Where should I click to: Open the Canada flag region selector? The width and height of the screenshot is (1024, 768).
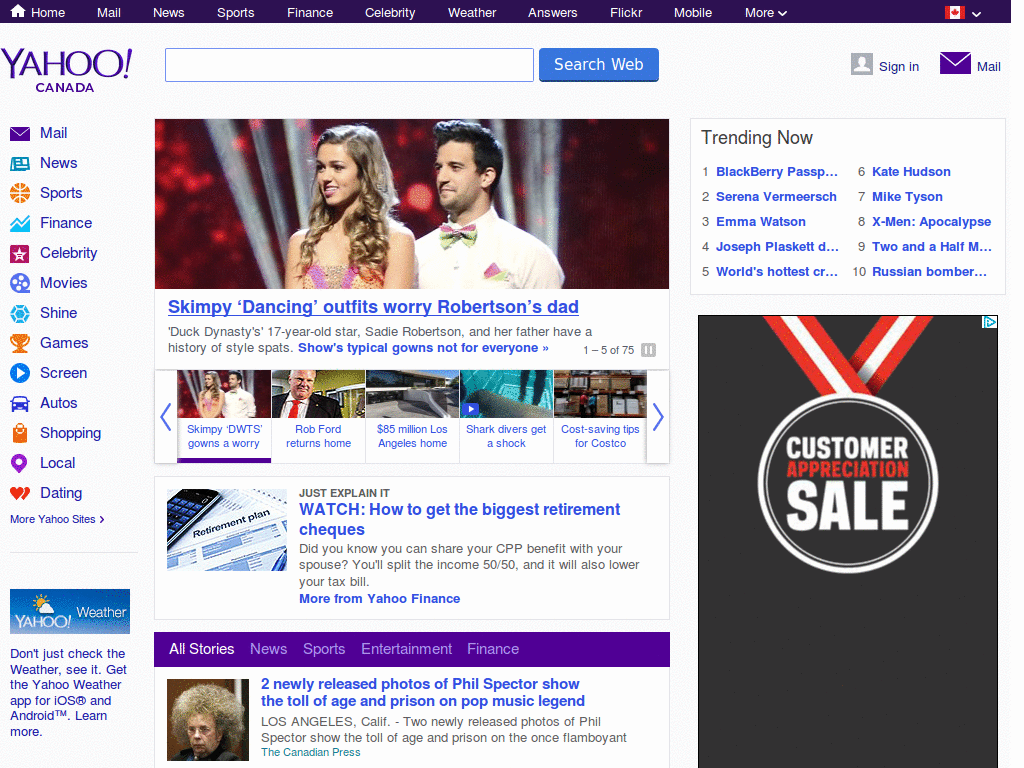coord(963,12)
